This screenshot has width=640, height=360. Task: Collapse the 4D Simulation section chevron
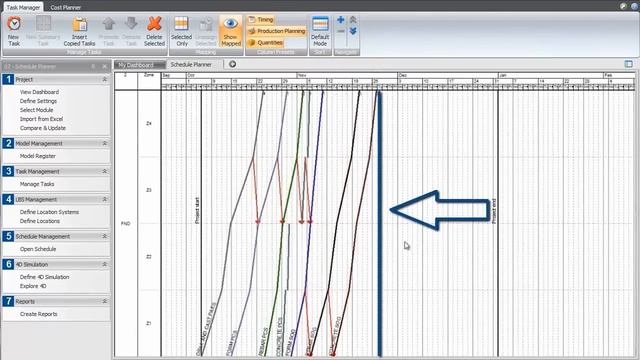tap(104, 264)
